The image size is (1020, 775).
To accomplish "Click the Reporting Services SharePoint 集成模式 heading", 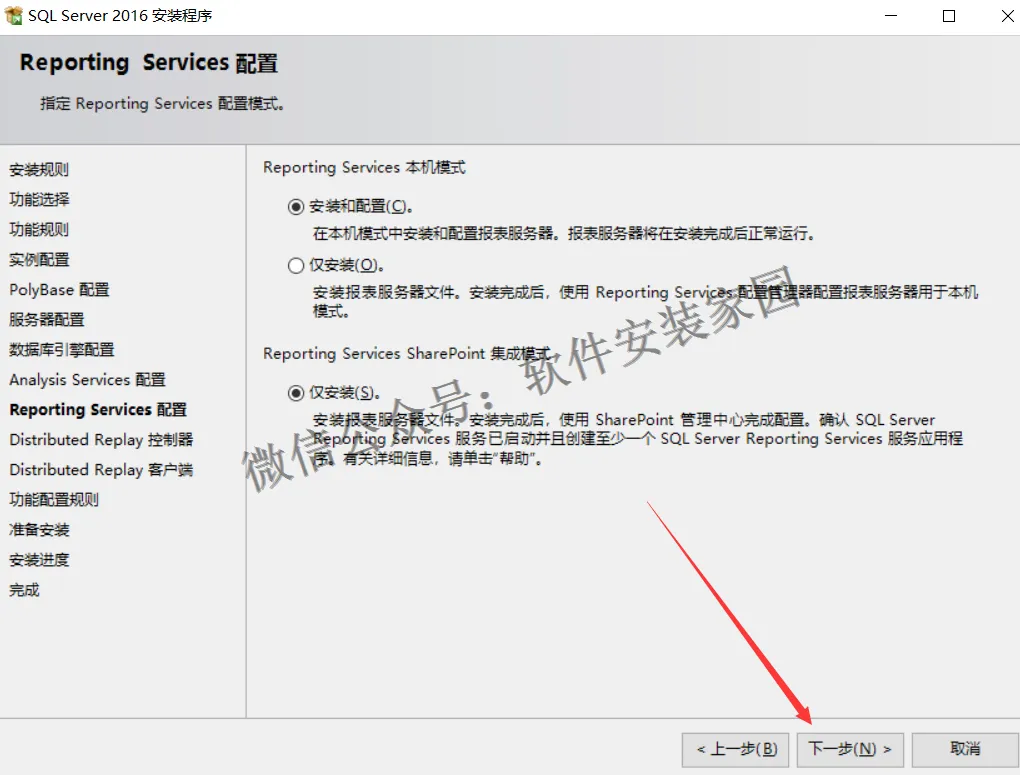I will tap(408, 354).
